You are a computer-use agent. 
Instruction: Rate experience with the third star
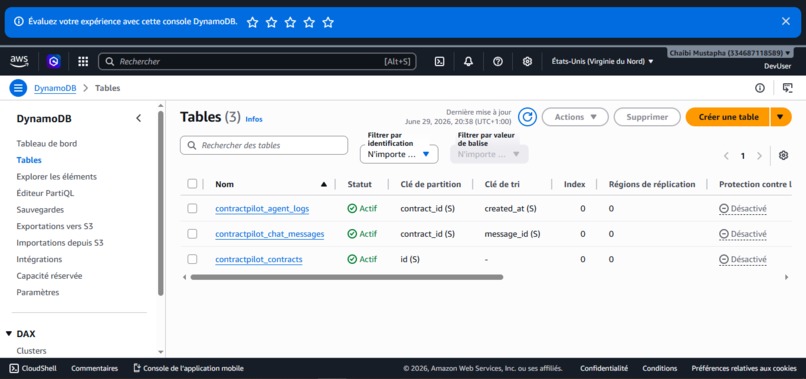tap(290, 22)
